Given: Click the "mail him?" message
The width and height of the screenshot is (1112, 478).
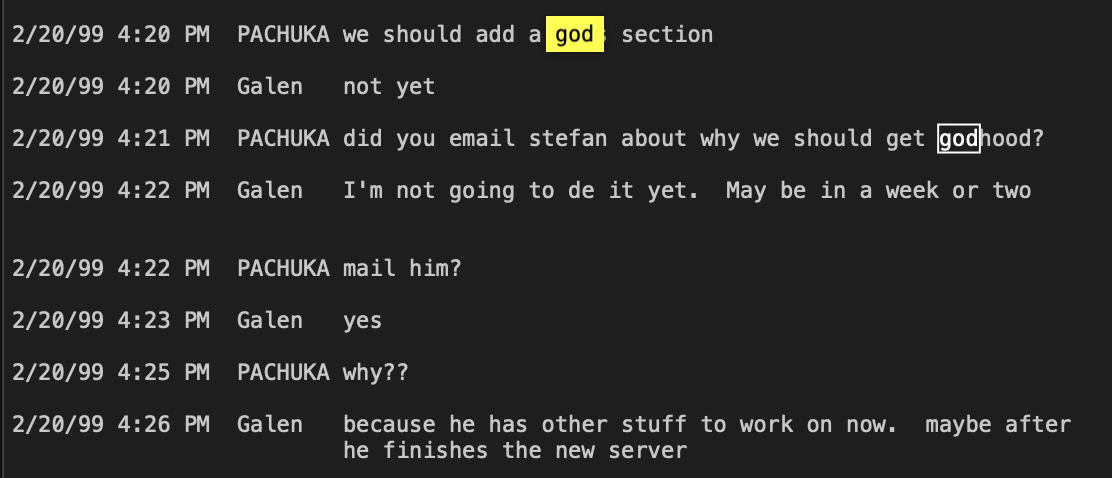Looking at the screenshot, I should (x=402, y=268).
